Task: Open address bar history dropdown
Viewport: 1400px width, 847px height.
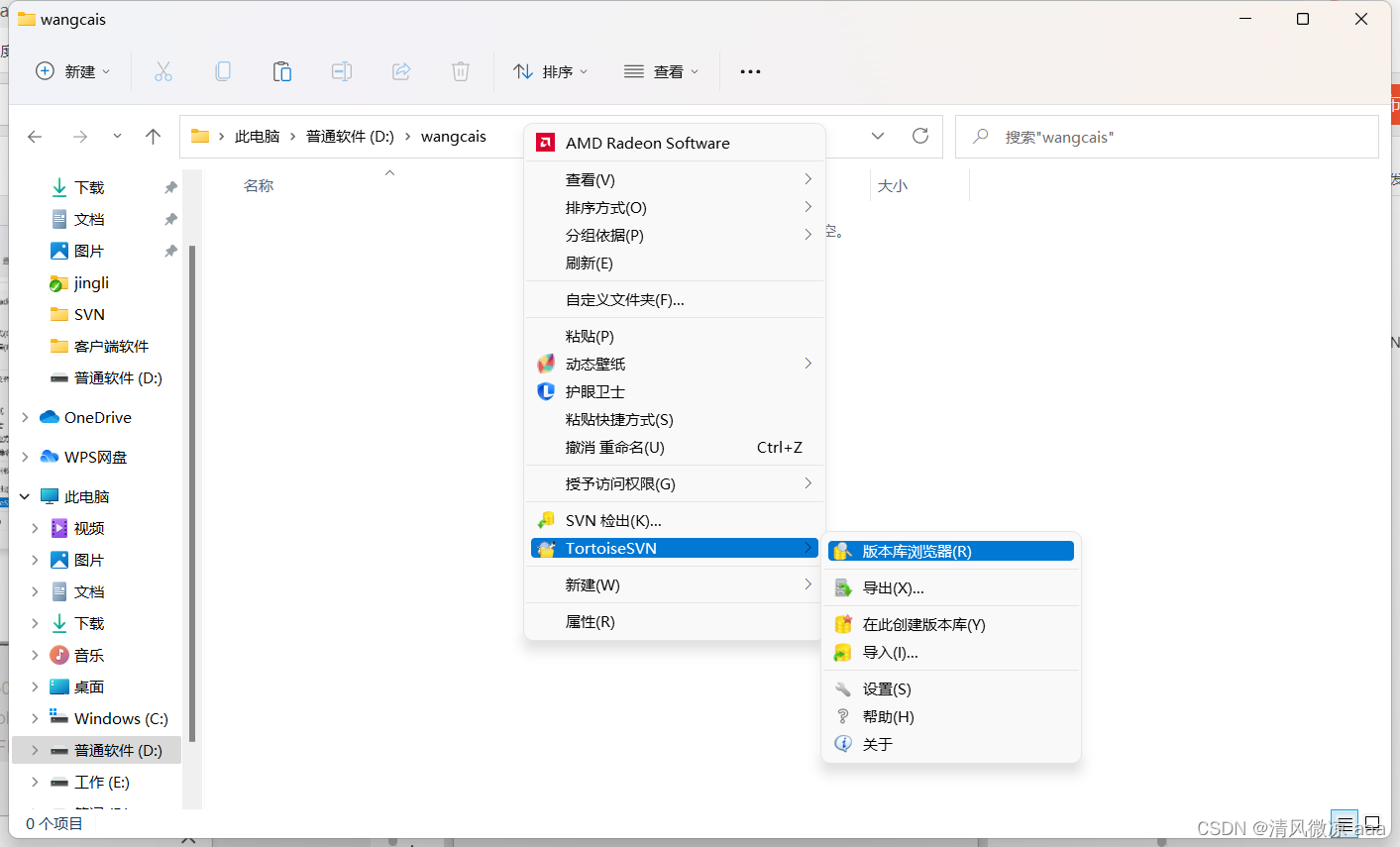Action: [878, 137]
